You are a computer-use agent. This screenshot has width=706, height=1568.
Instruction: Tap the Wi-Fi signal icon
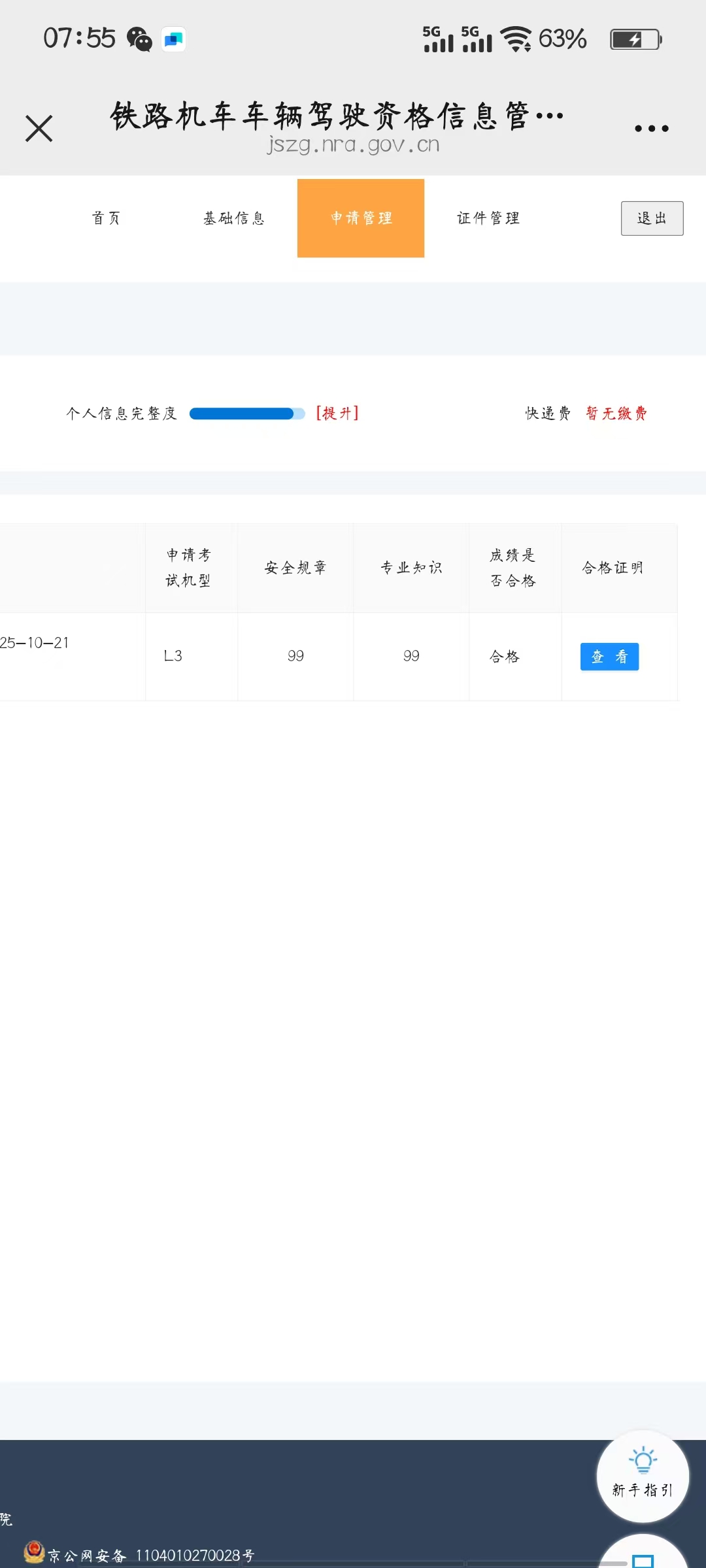tap(516, 39)
